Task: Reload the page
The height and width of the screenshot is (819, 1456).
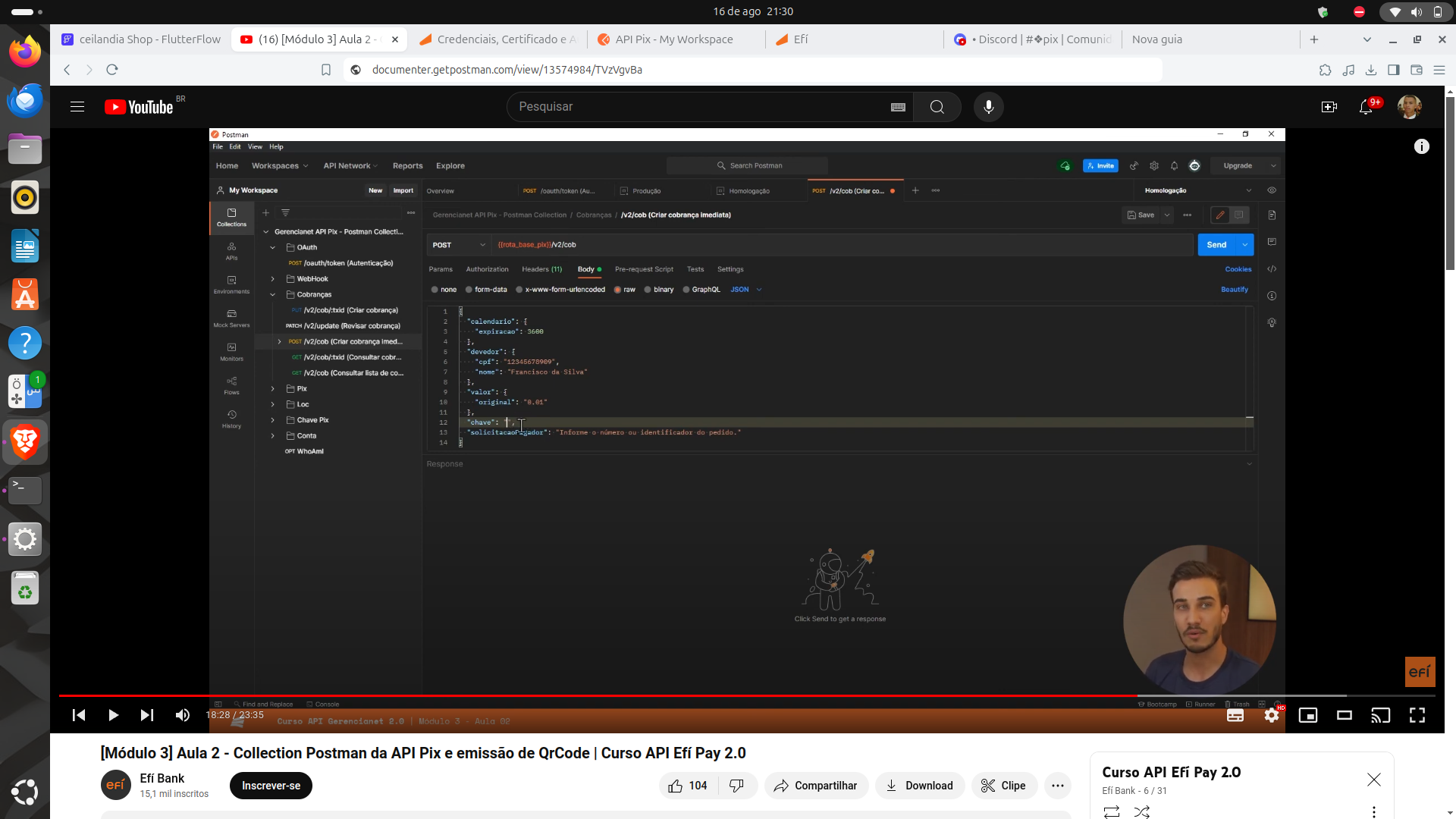Action: [112, 70]
